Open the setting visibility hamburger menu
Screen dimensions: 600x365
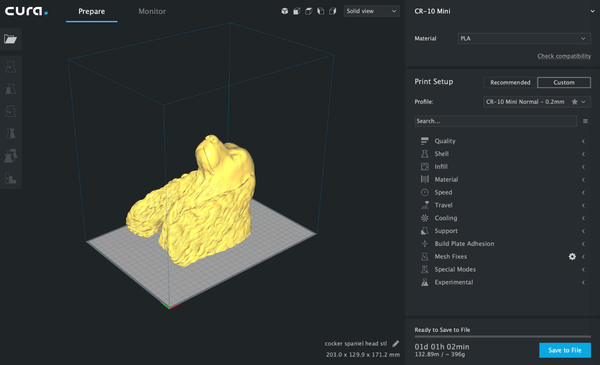pos(585,121)
